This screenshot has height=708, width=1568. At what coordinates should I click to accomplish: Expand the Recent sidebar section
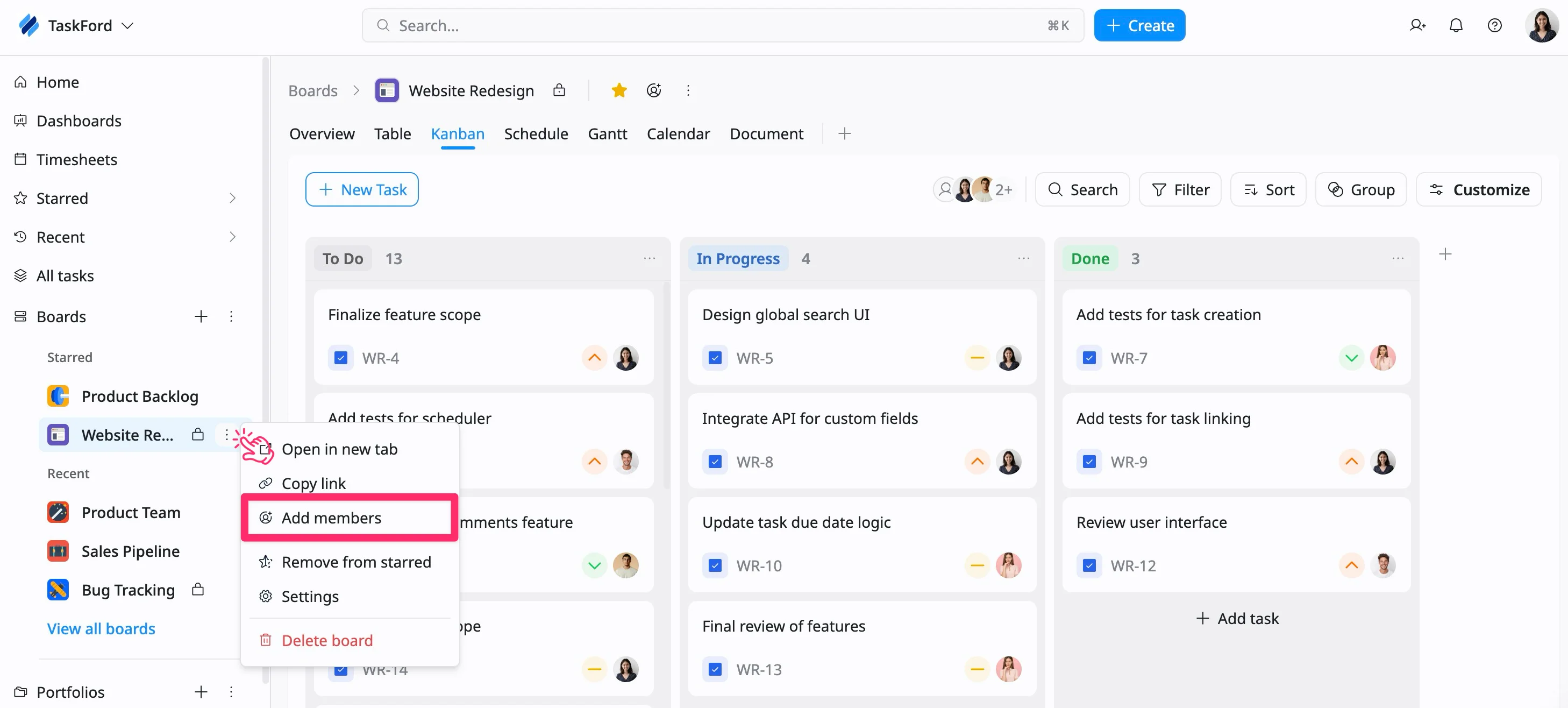click(232, 236)
